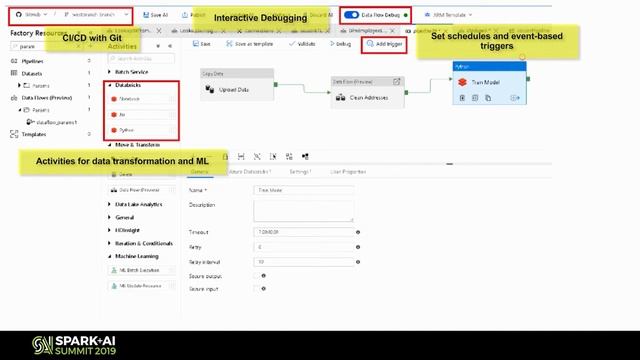Click the Timeout input field
Viewport: 640px width, 360px height.
point(304,232)
